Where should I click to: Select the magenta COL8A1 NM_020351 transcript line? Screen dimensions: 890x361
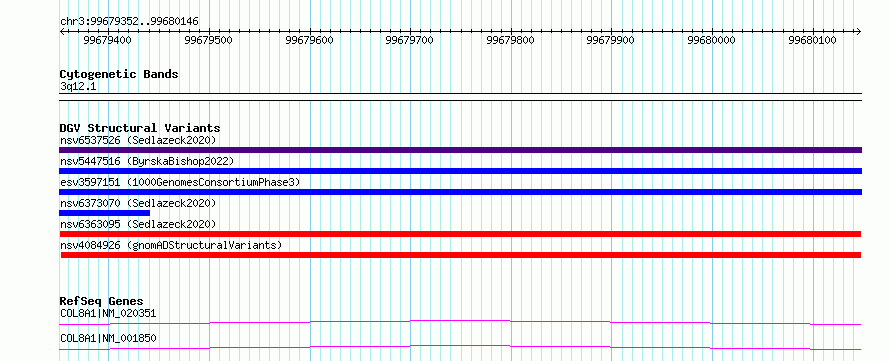pyautogui.click(x=460, y=322)
